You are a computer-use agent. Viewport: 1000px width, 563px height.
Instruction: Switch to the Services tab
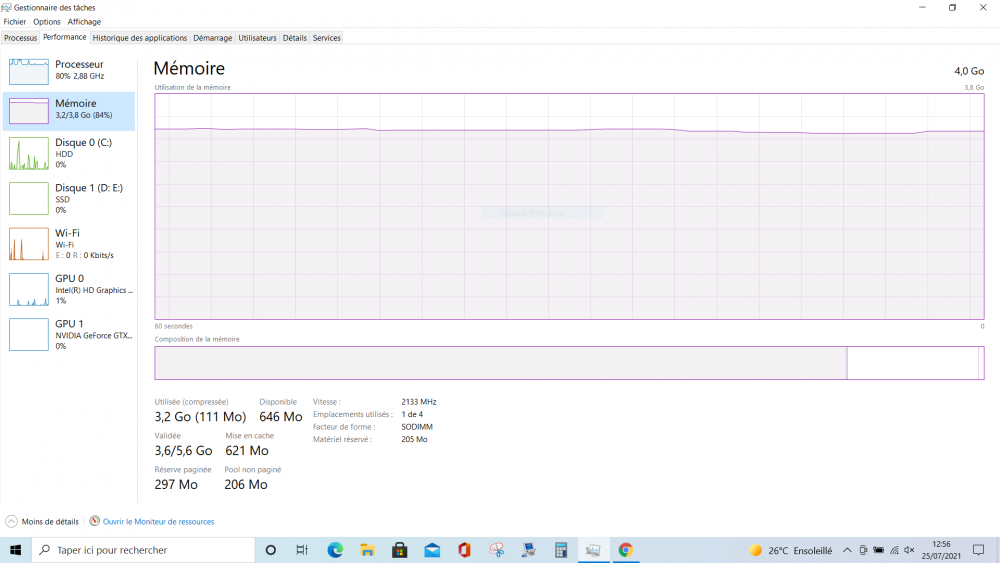(327, 38)
